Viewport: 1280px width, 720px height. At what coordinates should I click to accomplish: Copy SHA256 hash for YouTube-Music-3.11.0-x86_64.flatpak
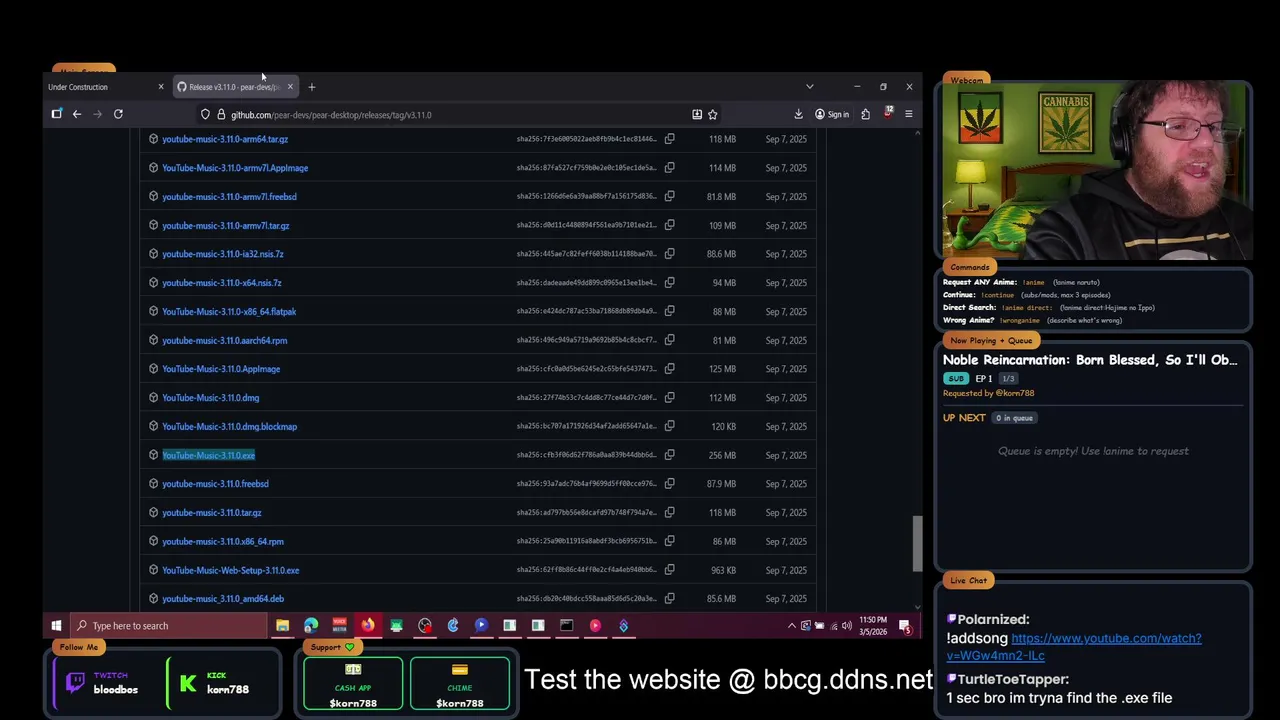click(x=669, y=311)
